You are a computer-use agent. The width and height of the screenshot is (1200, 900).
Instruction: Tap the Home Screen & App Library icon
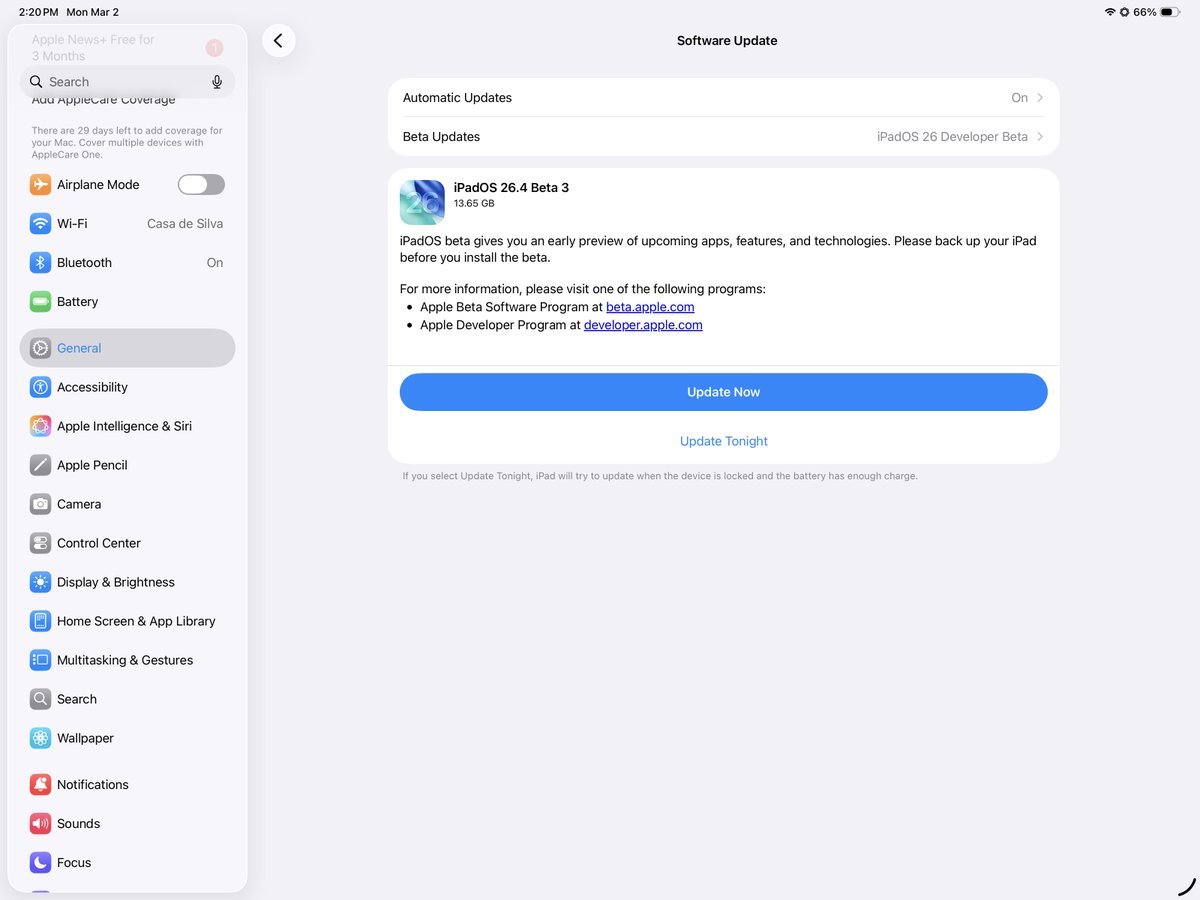(x=40, y=621)
